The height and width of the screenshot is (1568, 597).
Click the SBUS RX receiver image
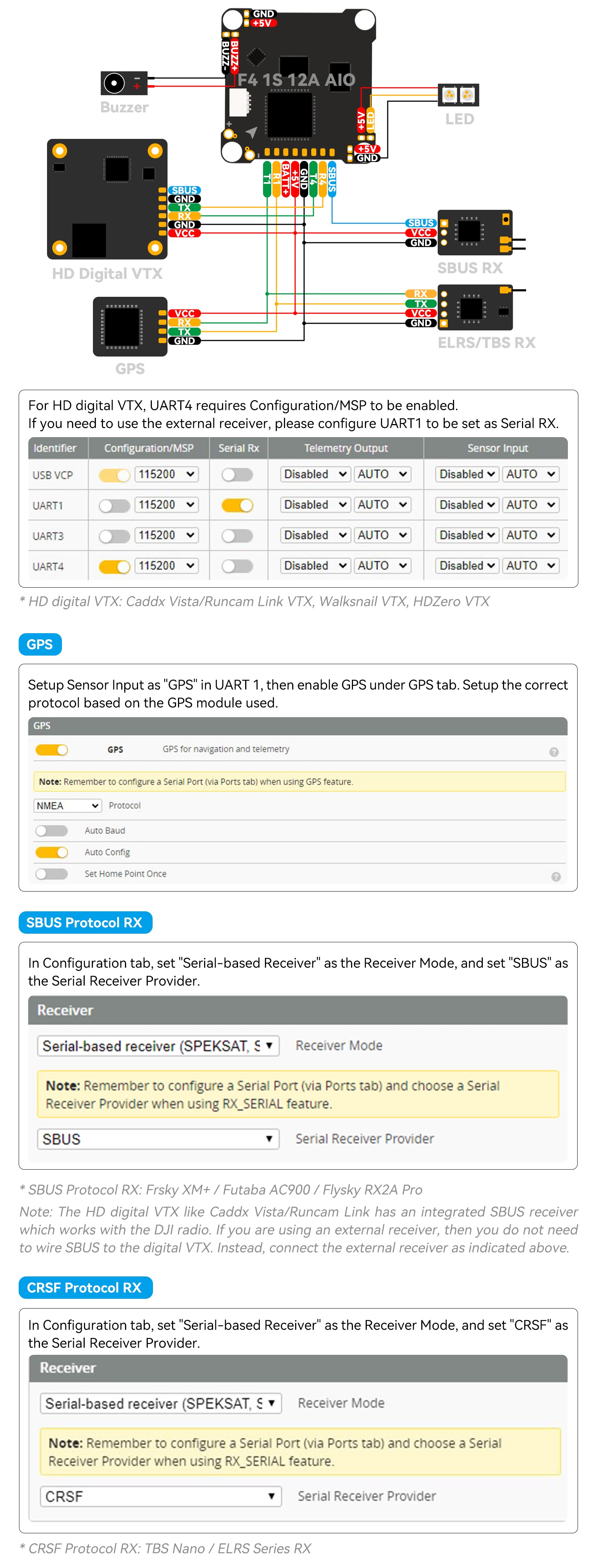pos(475,231)
